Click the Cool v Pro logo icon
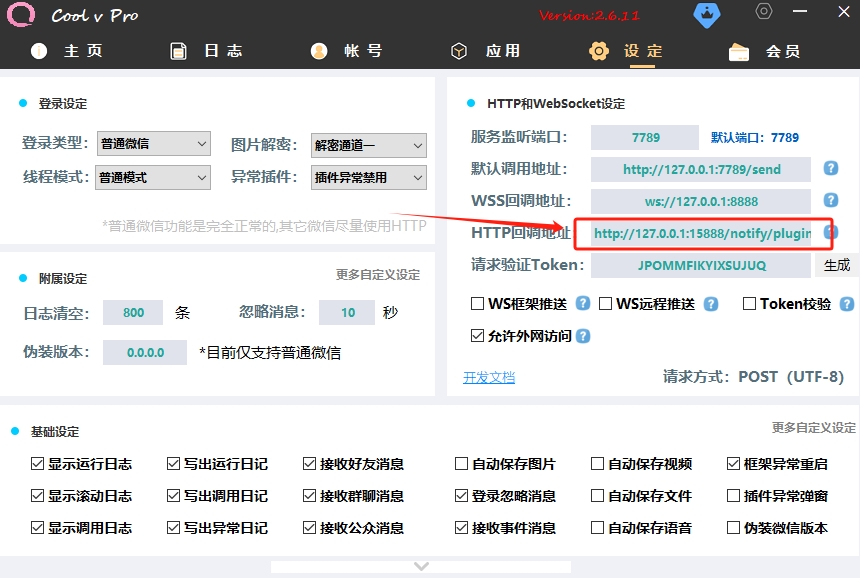The height and width of the screenshot is (578, 860). click(20, 15)
